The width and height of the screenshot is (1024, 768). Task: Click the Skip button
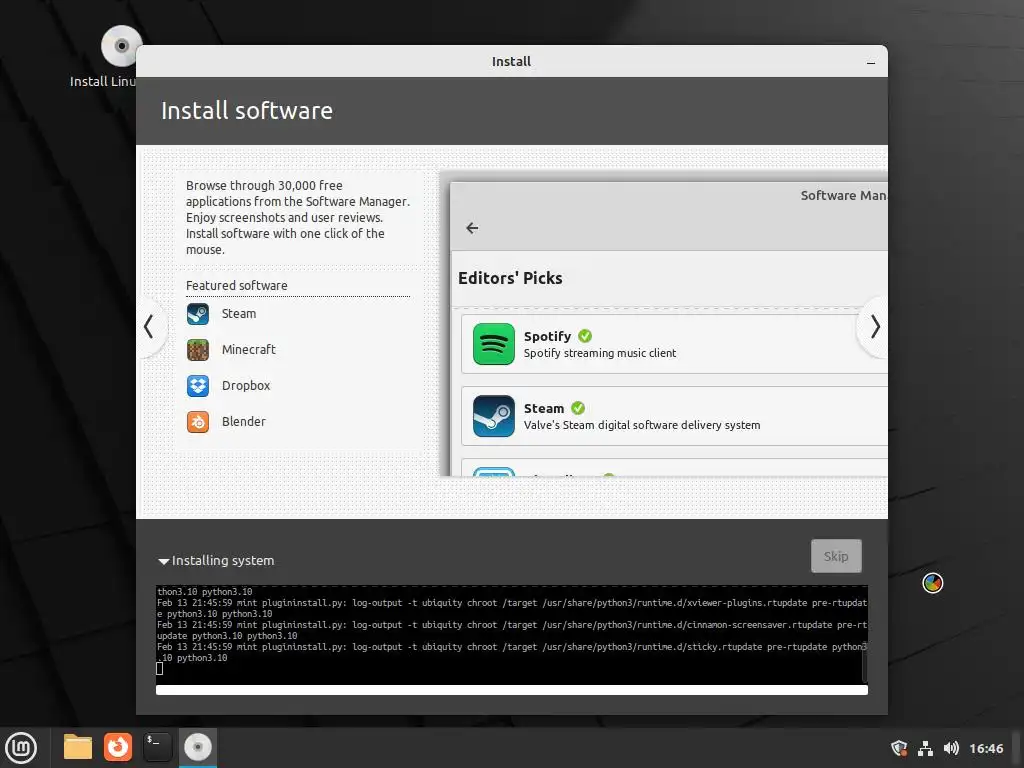836,556
